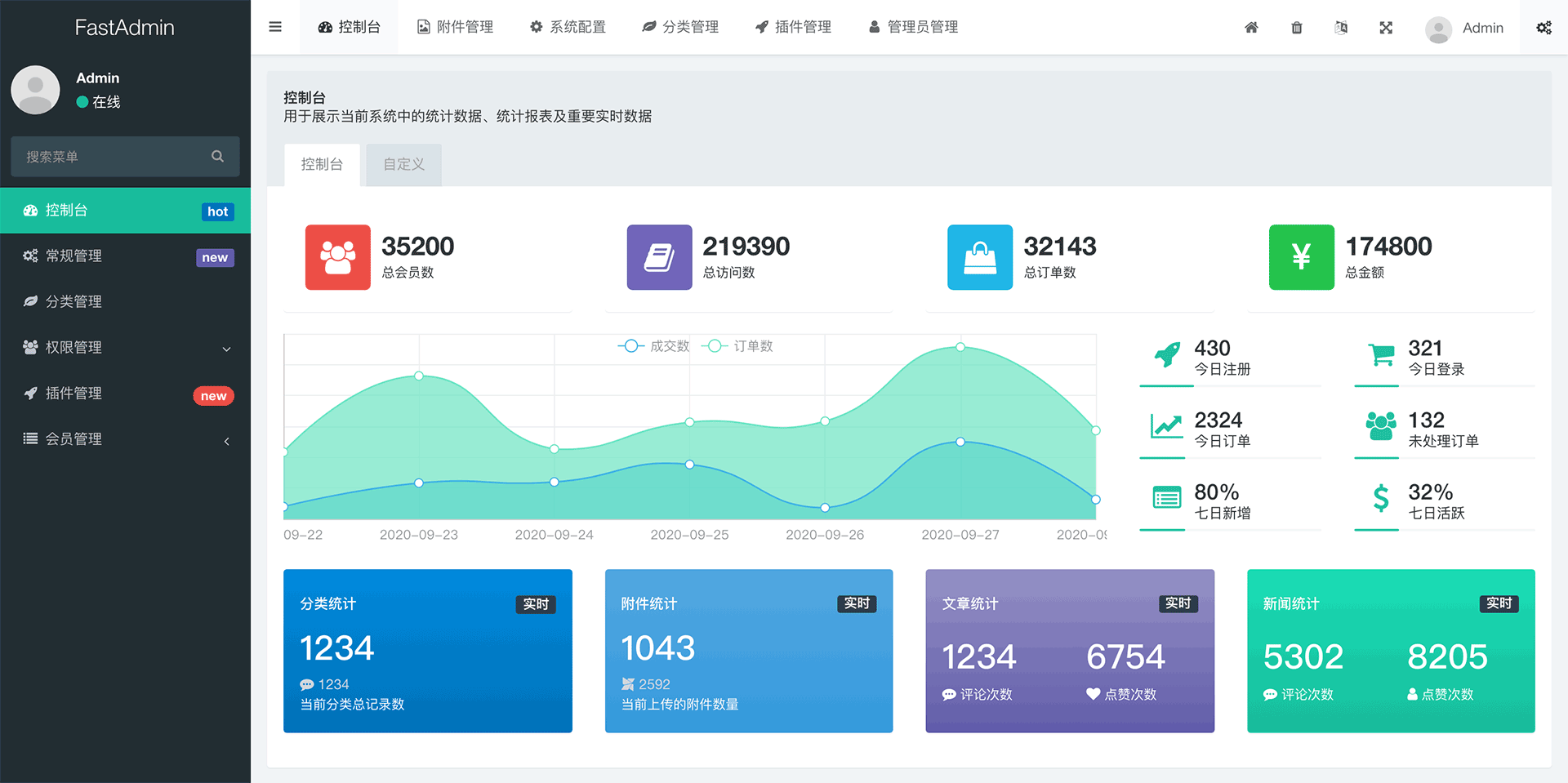Expand the 会员管理 sidebar menu
Viewport: 1568px width, 783px height.
tap(125, 439)
